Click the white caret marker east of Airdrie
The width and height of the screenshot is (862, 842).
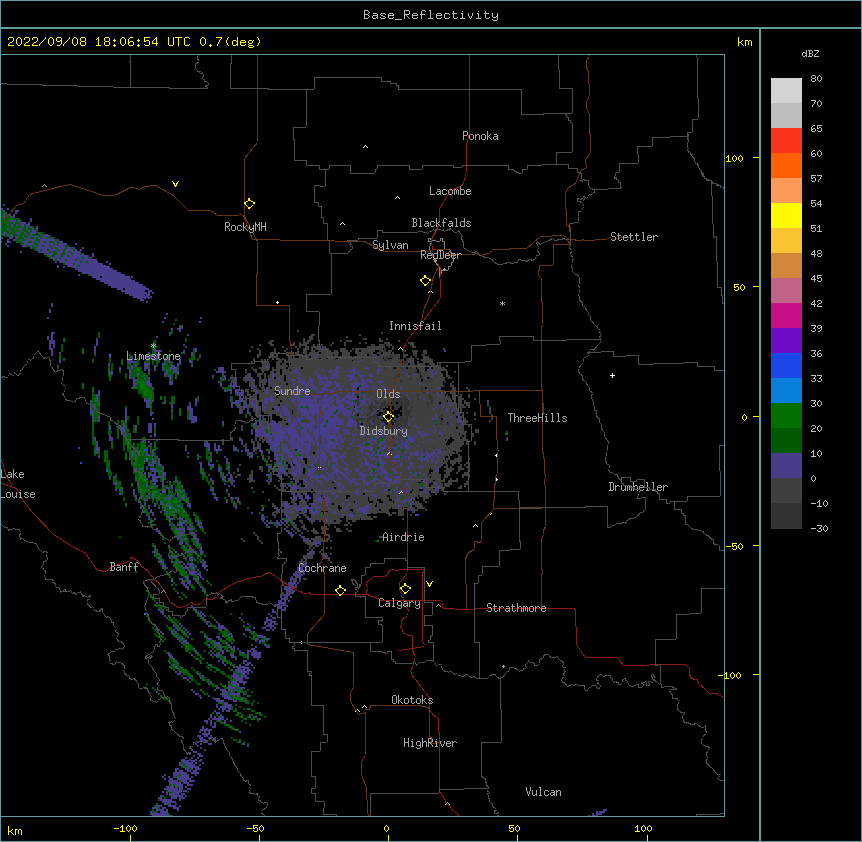point(476,525)
